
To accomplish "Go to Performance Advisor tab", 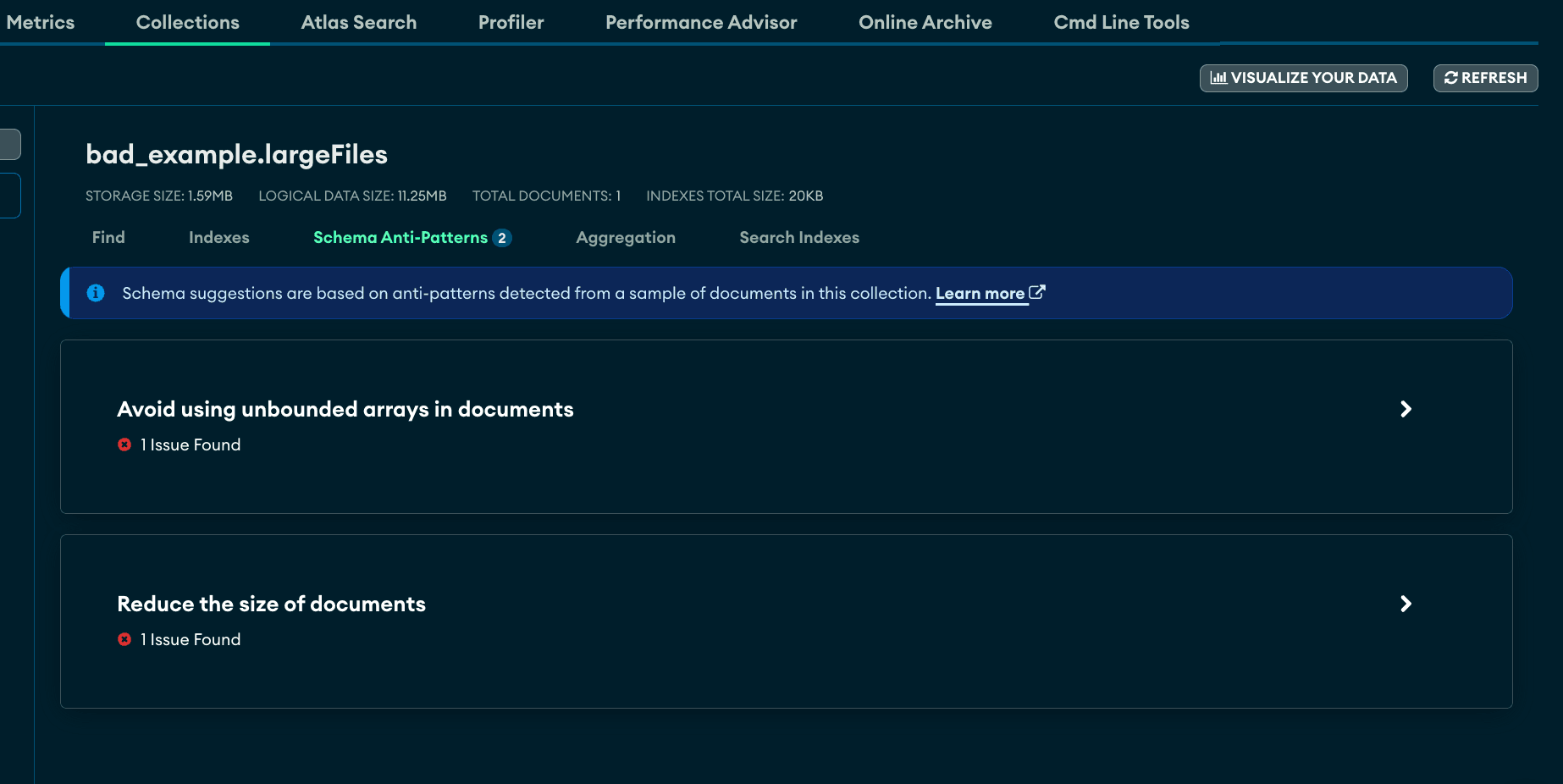I will pos(701,22).
